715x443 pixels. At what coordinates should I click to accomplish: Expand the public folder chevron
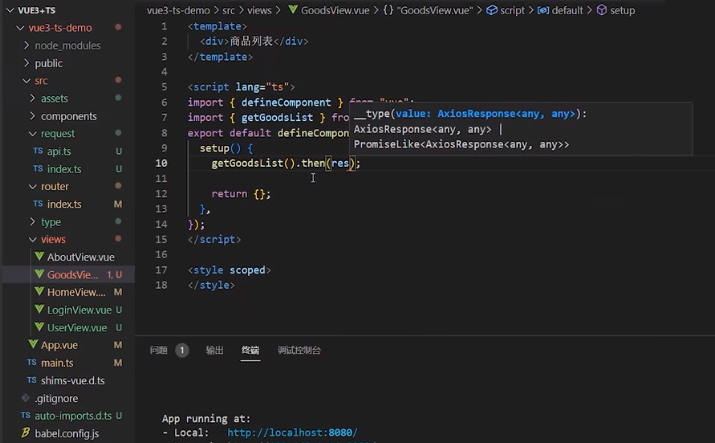[x=26, y=63]
